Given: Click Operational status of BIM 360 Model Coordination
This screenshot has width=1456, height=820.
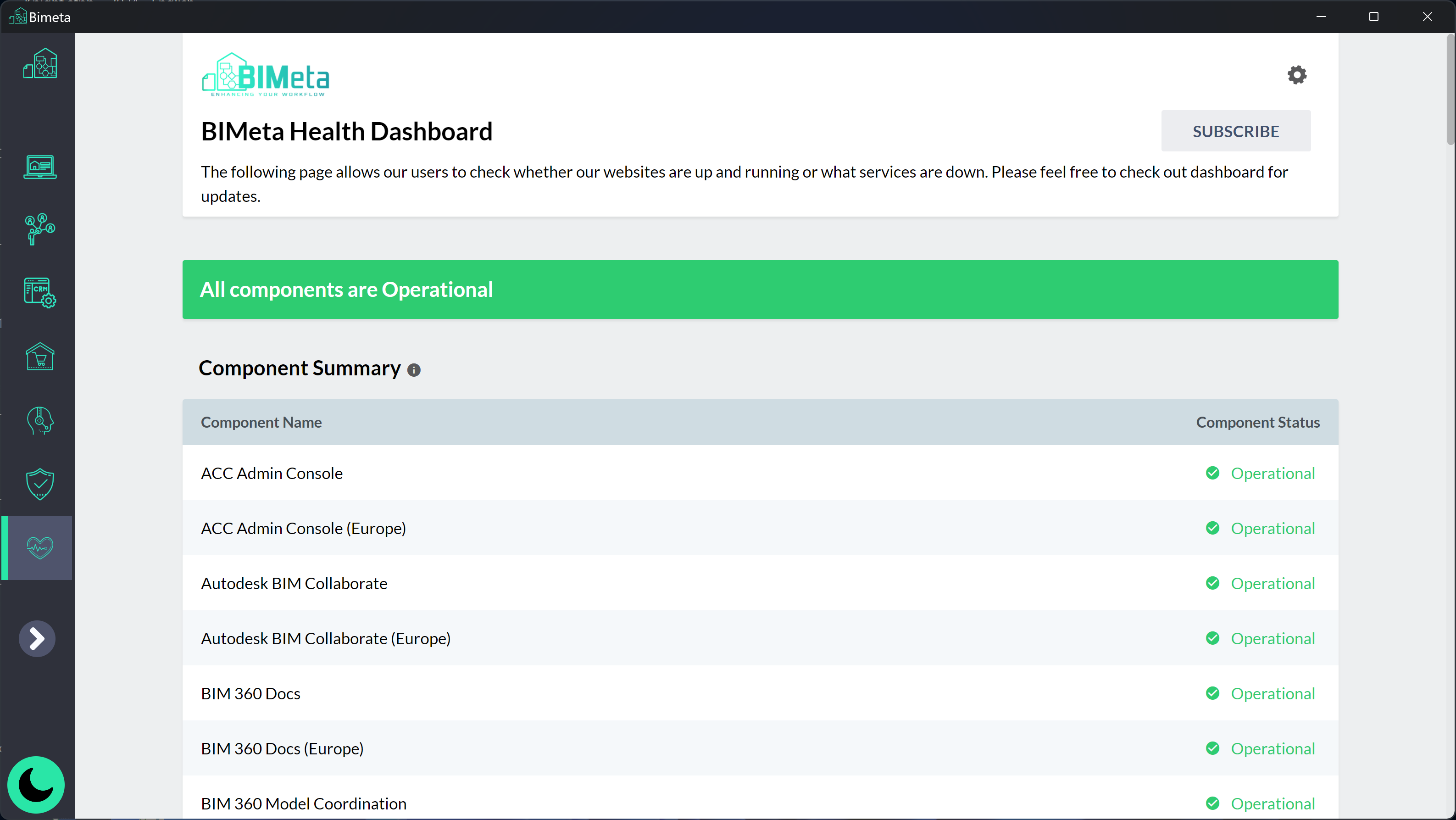Looking at the screenshot, I should [x=1273, y=803].
